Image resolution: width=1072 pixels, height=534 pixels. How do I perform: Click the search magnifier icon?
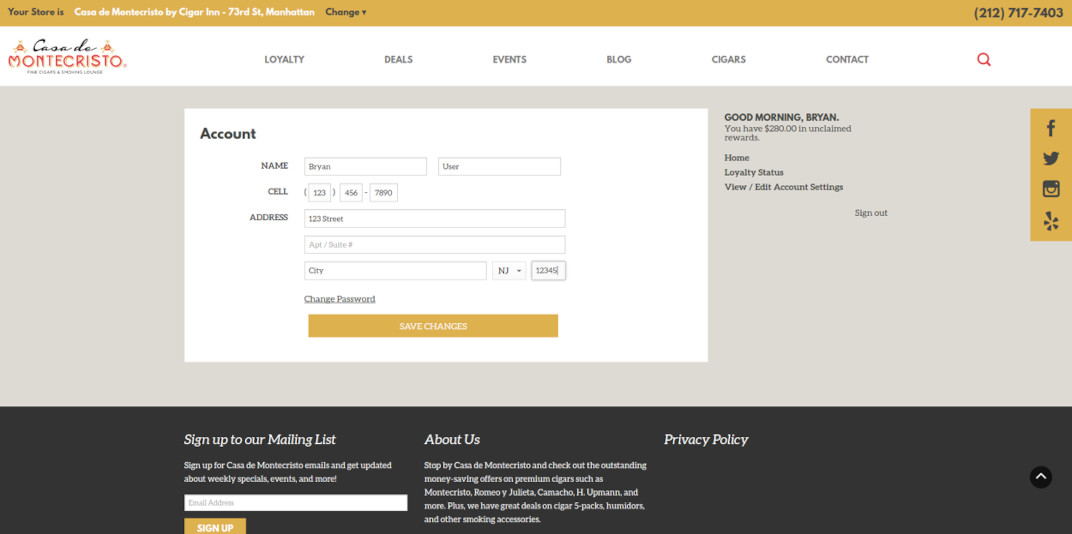click(x=984, y=59)
